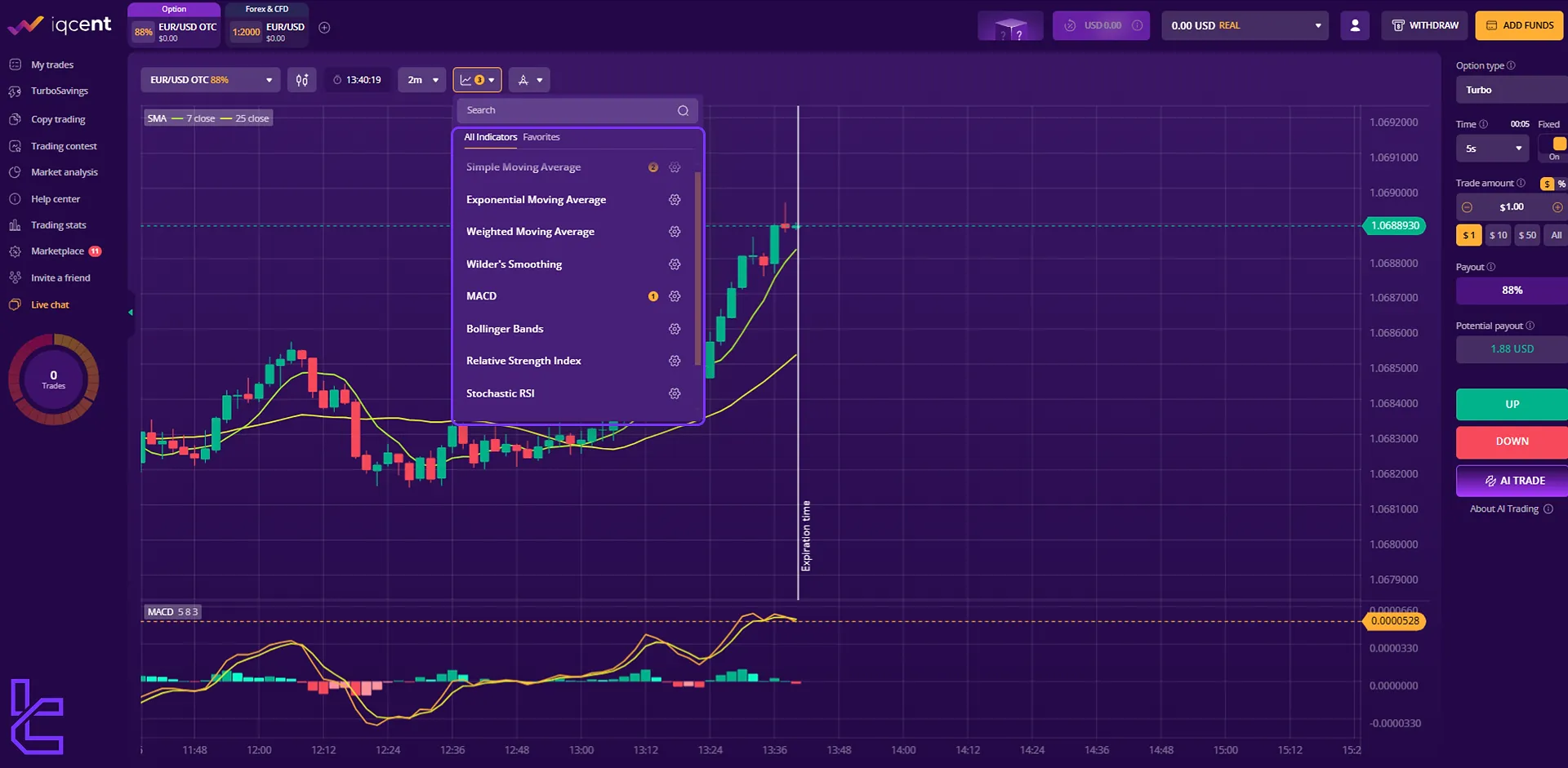The width and height of the screenshot is (1568, 768).
Task: Open the 2m timeframe dropdown
Action: [x=422, y=80]
